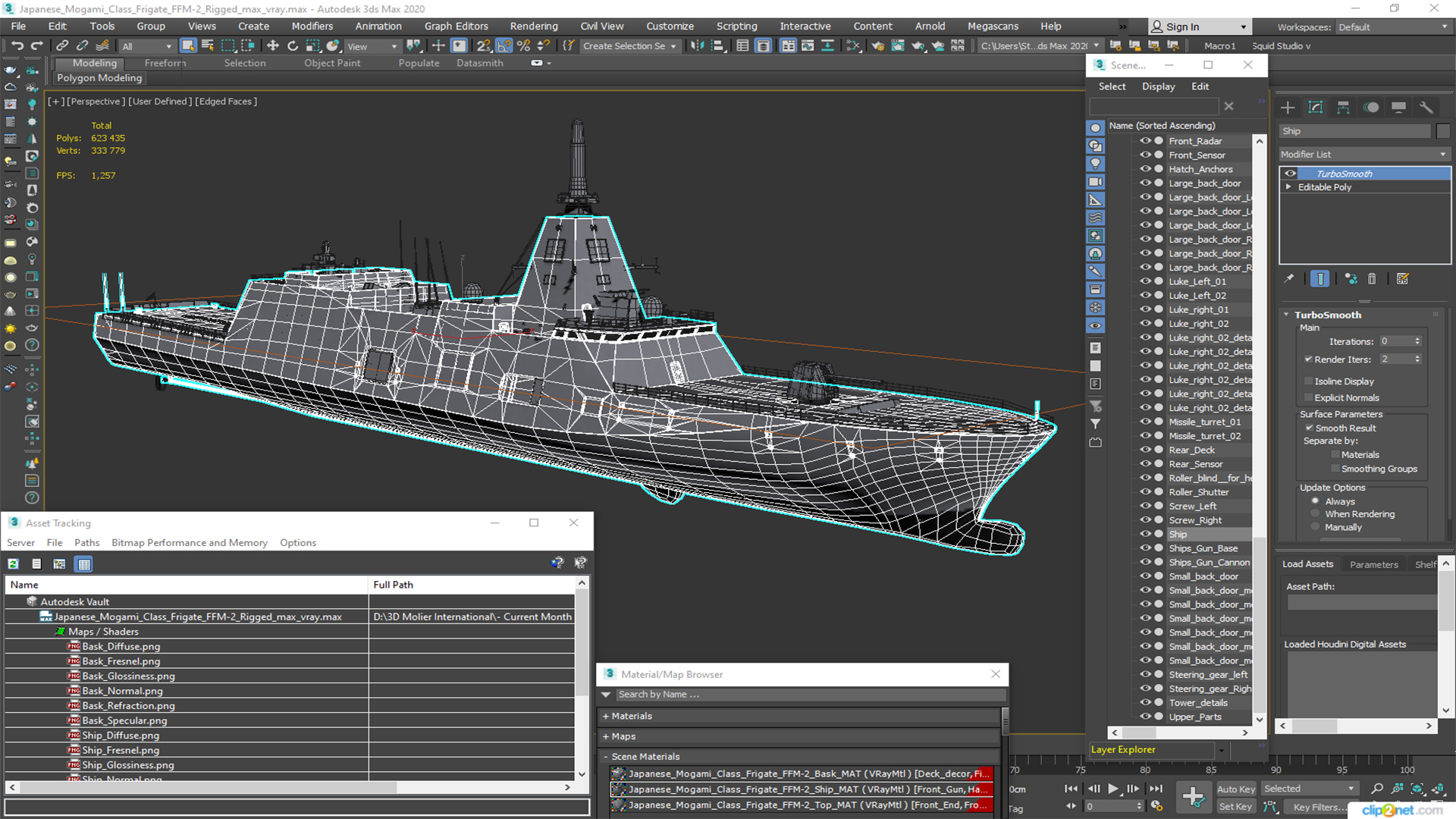1456x819 pixels.
Task: Select the When Rendering update option
Action: [x=1315, y=514]
